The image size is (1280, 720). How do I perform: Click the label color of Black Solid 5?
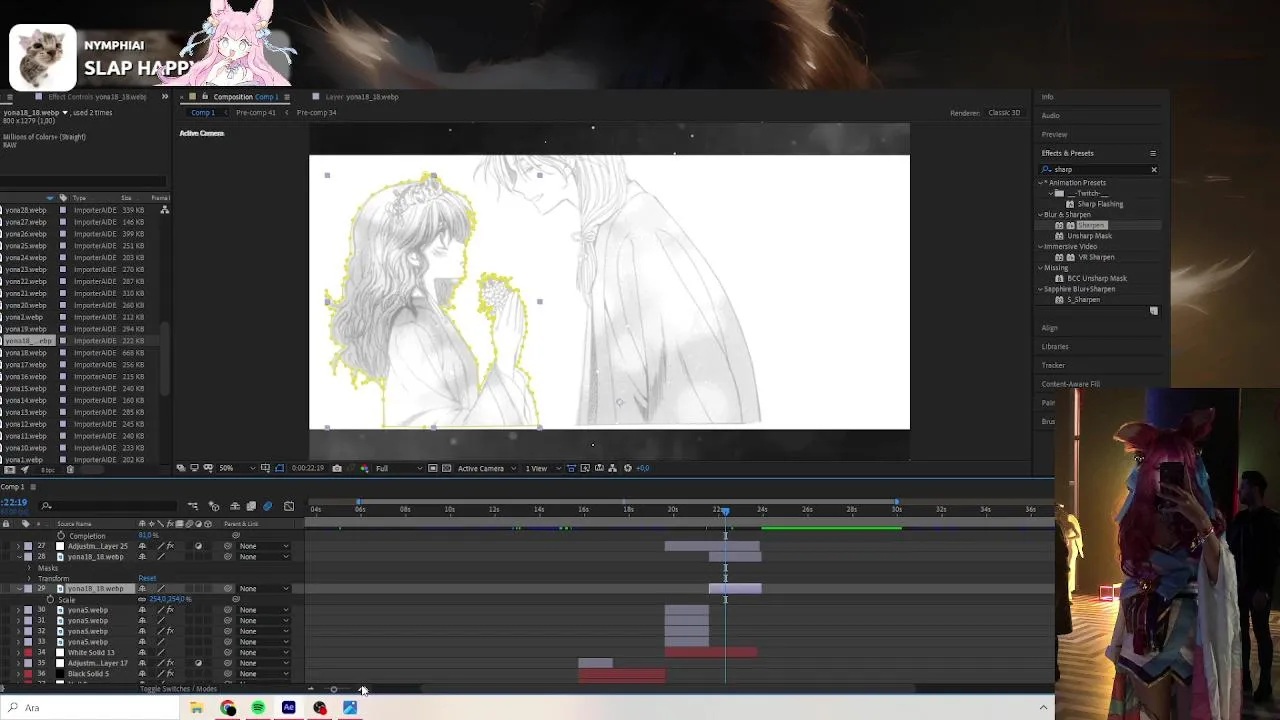click(27, 674)
